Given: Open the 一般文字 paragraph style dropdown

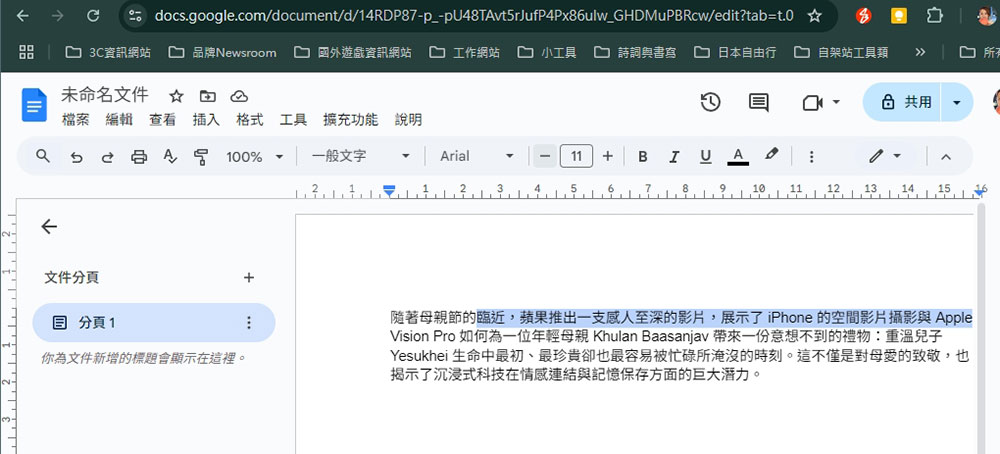Looking at the screenshot, I should click(x=360, y=156).
